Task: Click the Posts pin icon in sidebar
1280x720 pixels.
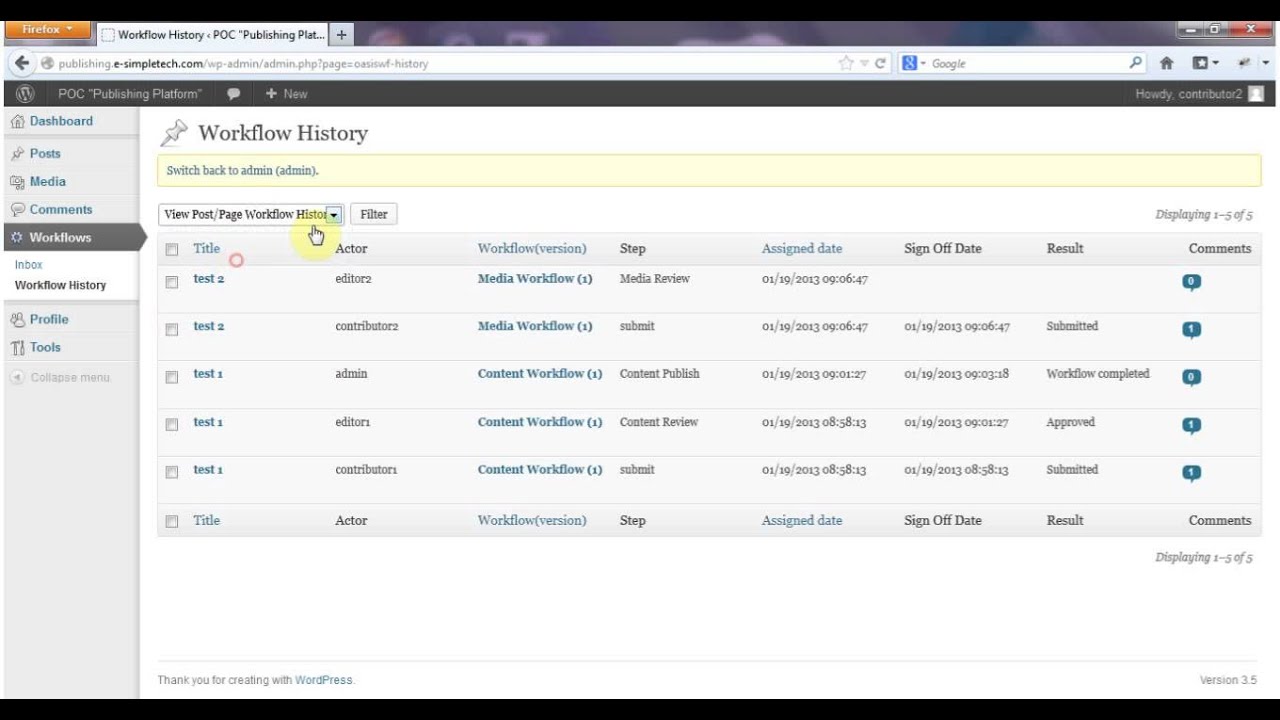Action: coord(17,154)
